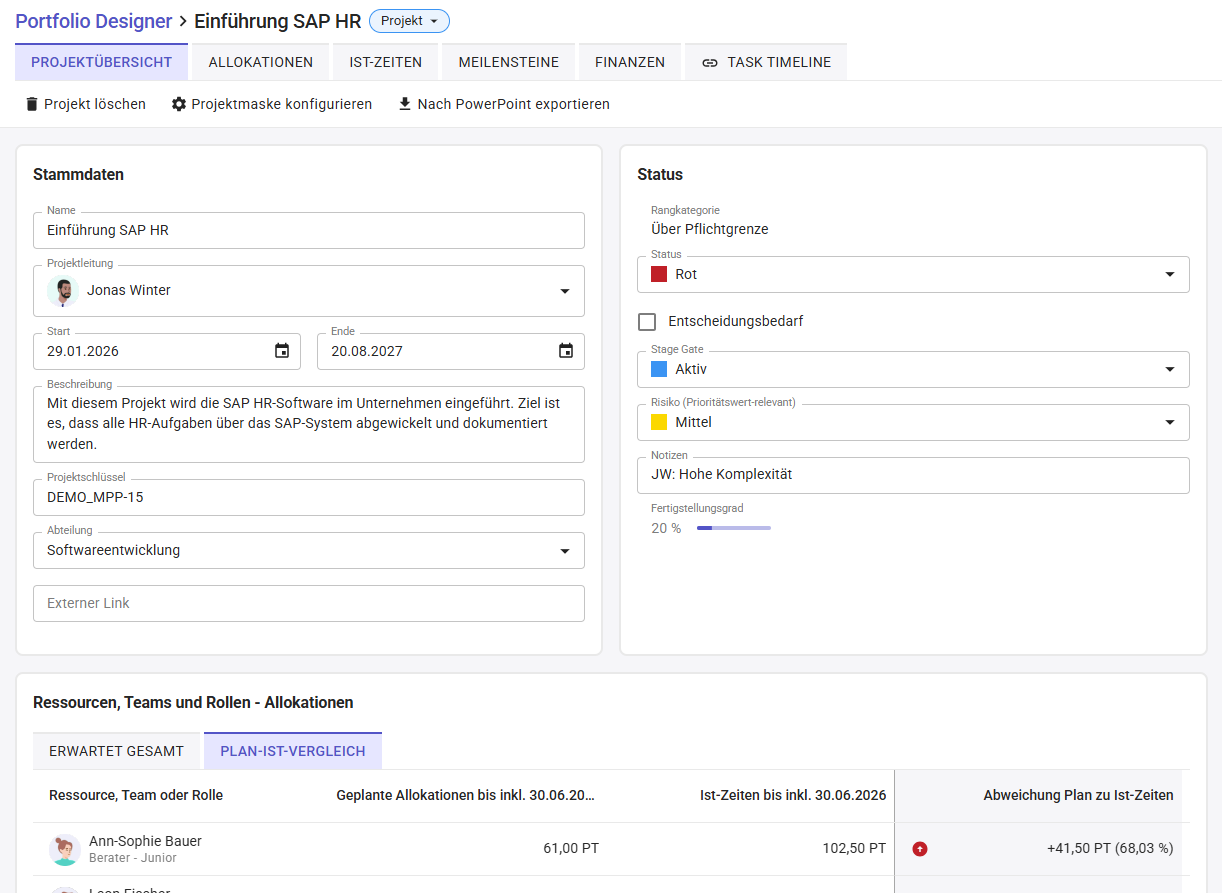Click the Externer Link input field
The image size is (1222, 893).
point(309,603)
